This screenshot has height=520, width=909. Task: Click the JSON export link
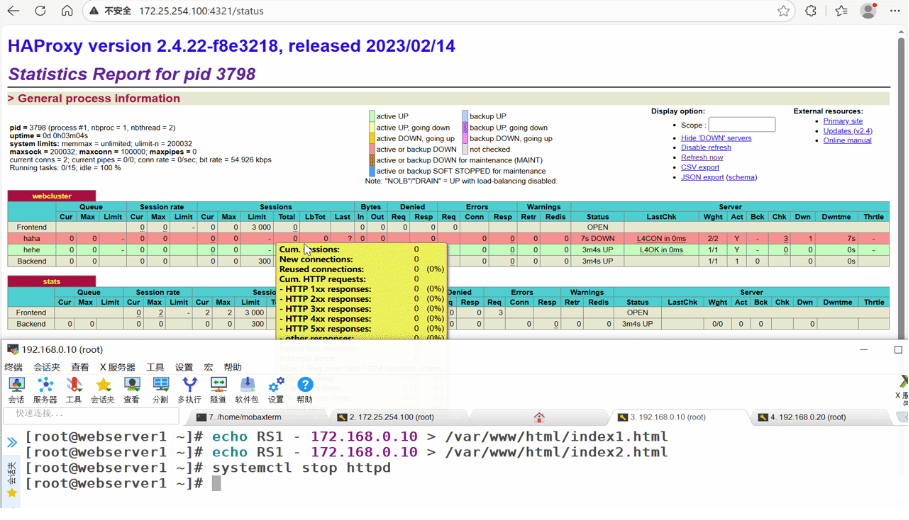tap(702, 177)
